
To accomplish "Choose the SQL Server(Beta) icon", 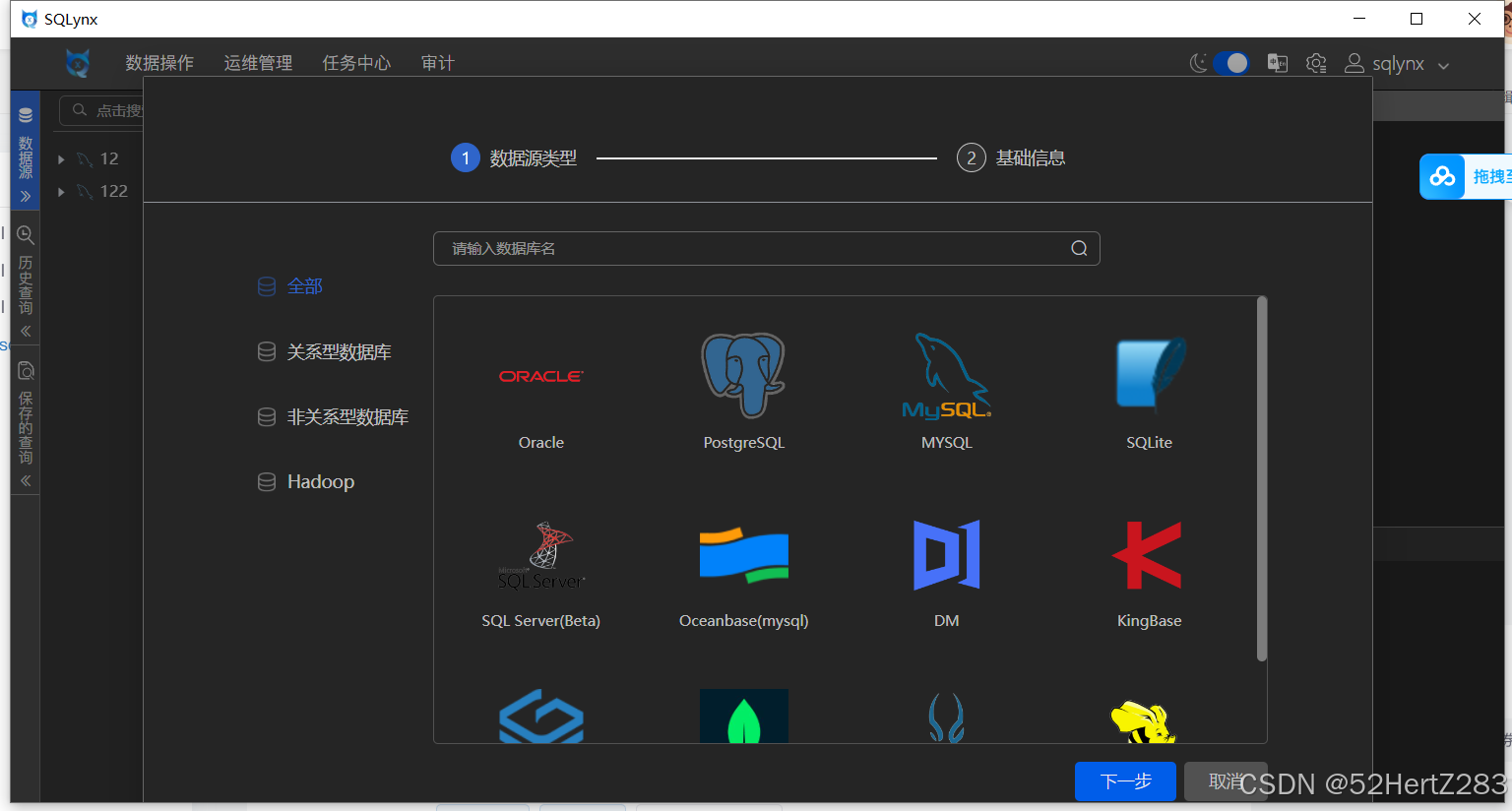I will click(x=541, y=555).
